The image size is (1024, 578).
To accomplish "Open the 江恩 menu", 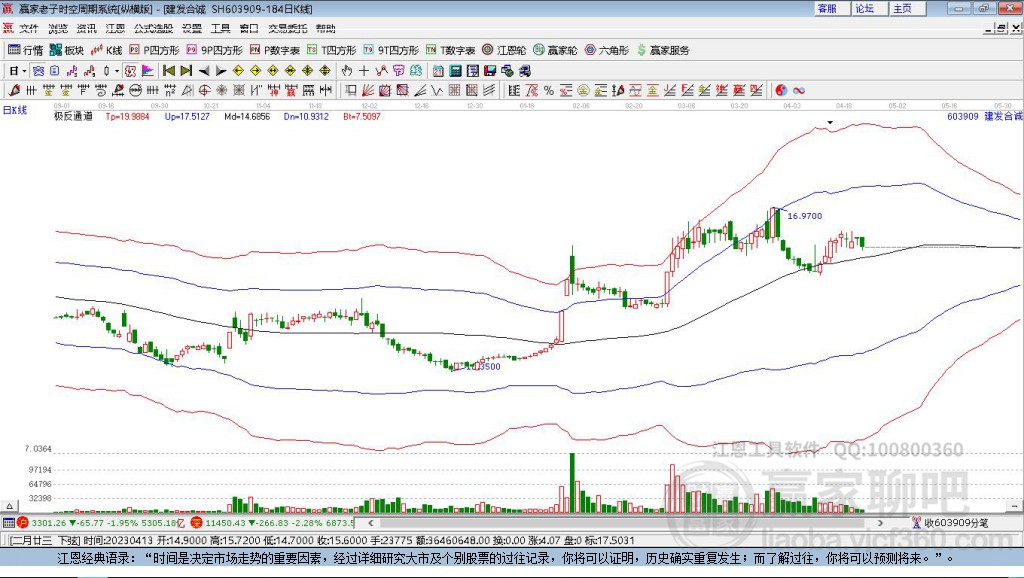I will coord(115,28).
